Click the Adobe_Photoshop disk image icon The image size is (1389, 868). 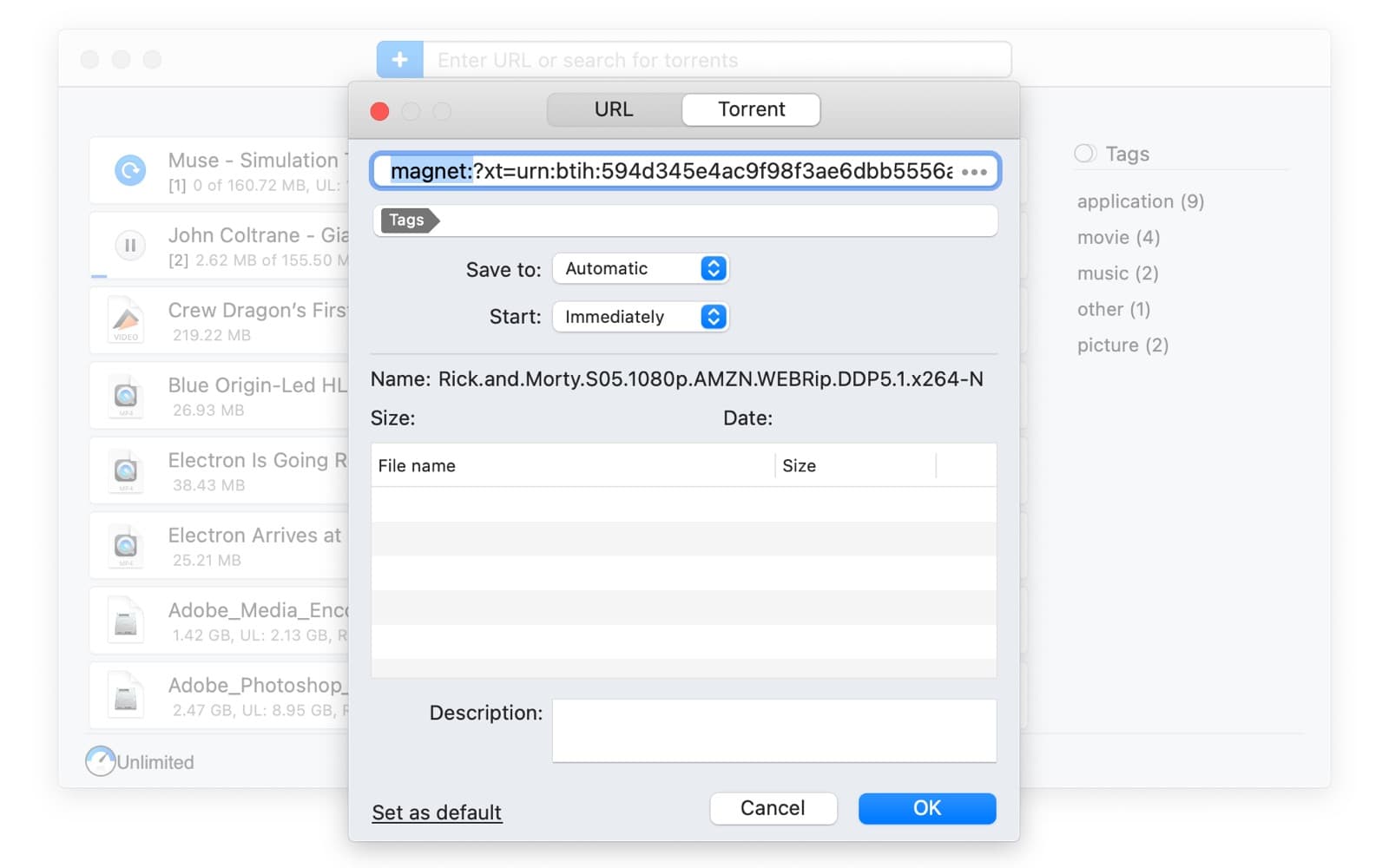pyautogui.click(x=126, y=696)
